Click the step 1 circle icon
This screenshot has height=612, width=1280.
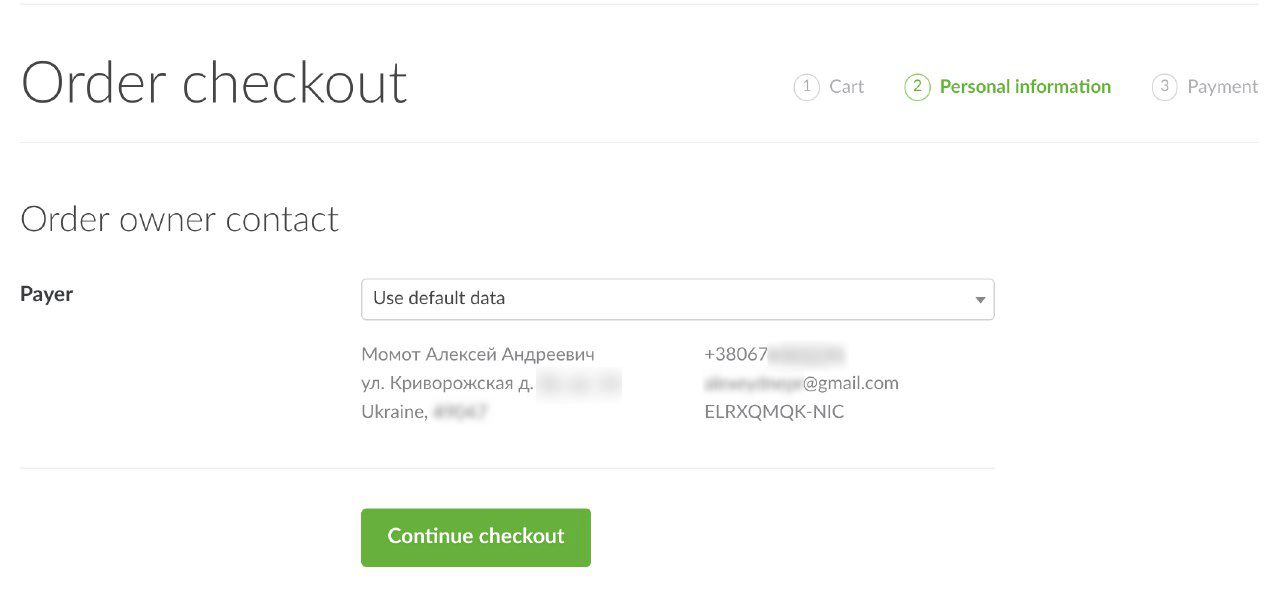[806, 87]
